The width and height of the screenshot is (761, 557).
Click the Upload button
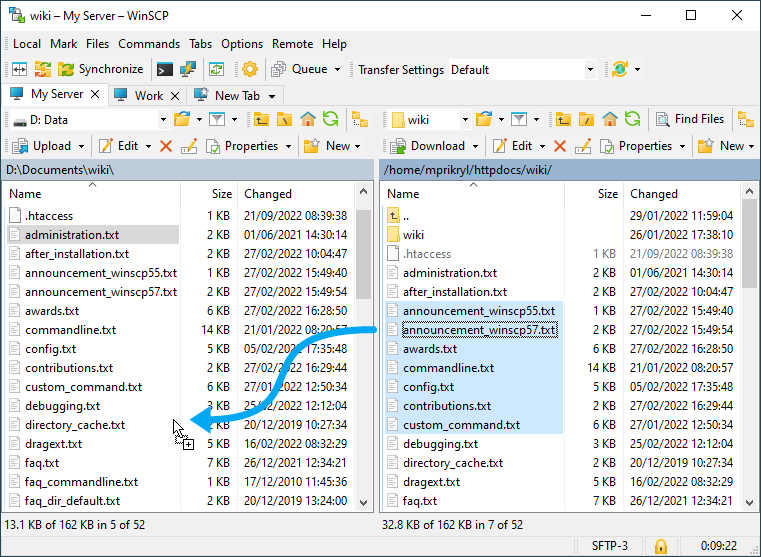coord(43,146)
